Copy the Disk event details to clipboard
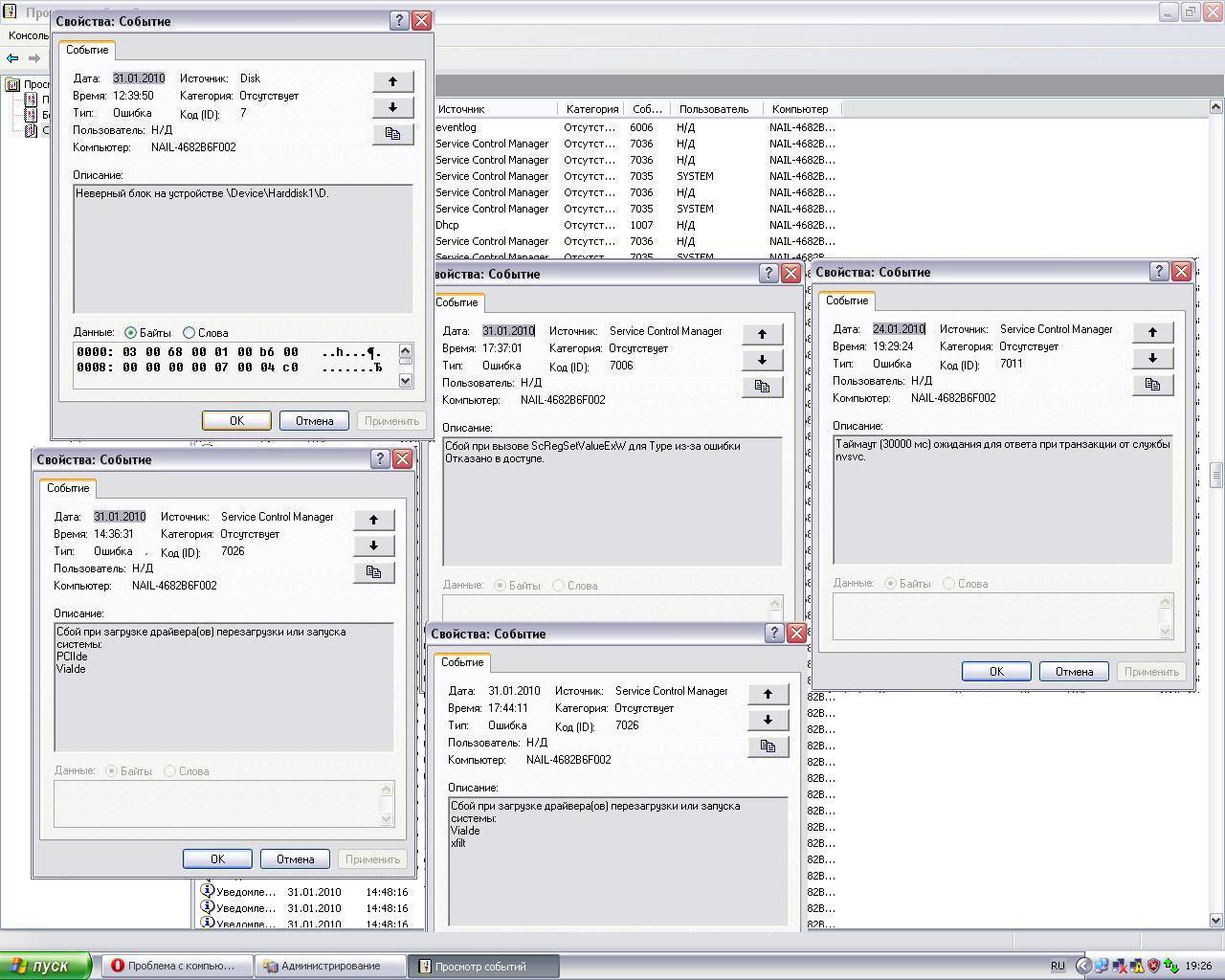 392,134
